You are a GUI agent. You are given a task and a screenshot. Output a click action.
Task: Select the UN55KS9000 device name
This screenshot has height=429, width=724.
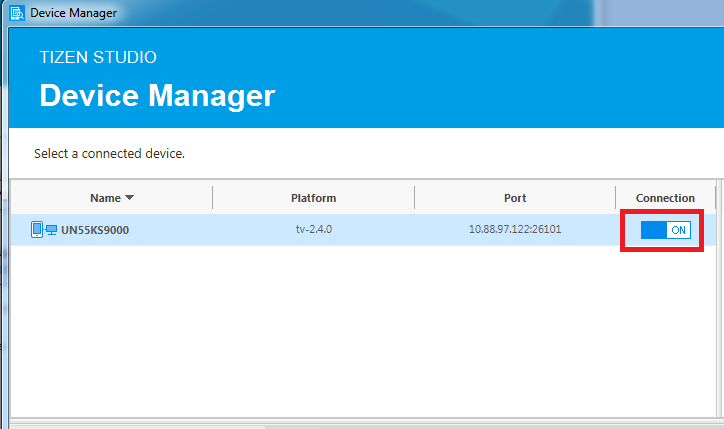click(95, 230)
